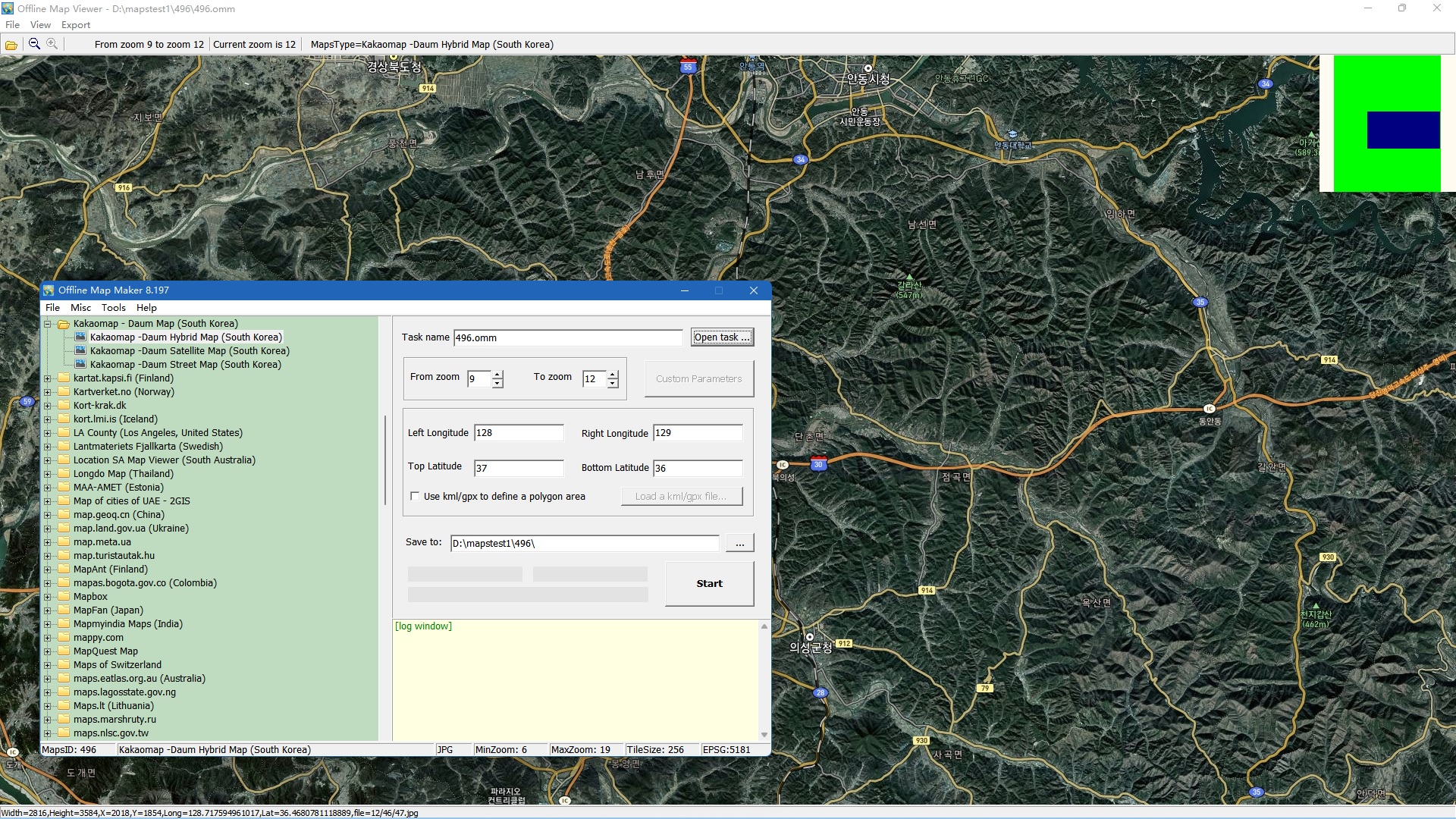1456x819 pixels.
Task: Select Map of cities of UAE - 2GIS row
Action: 132,501
